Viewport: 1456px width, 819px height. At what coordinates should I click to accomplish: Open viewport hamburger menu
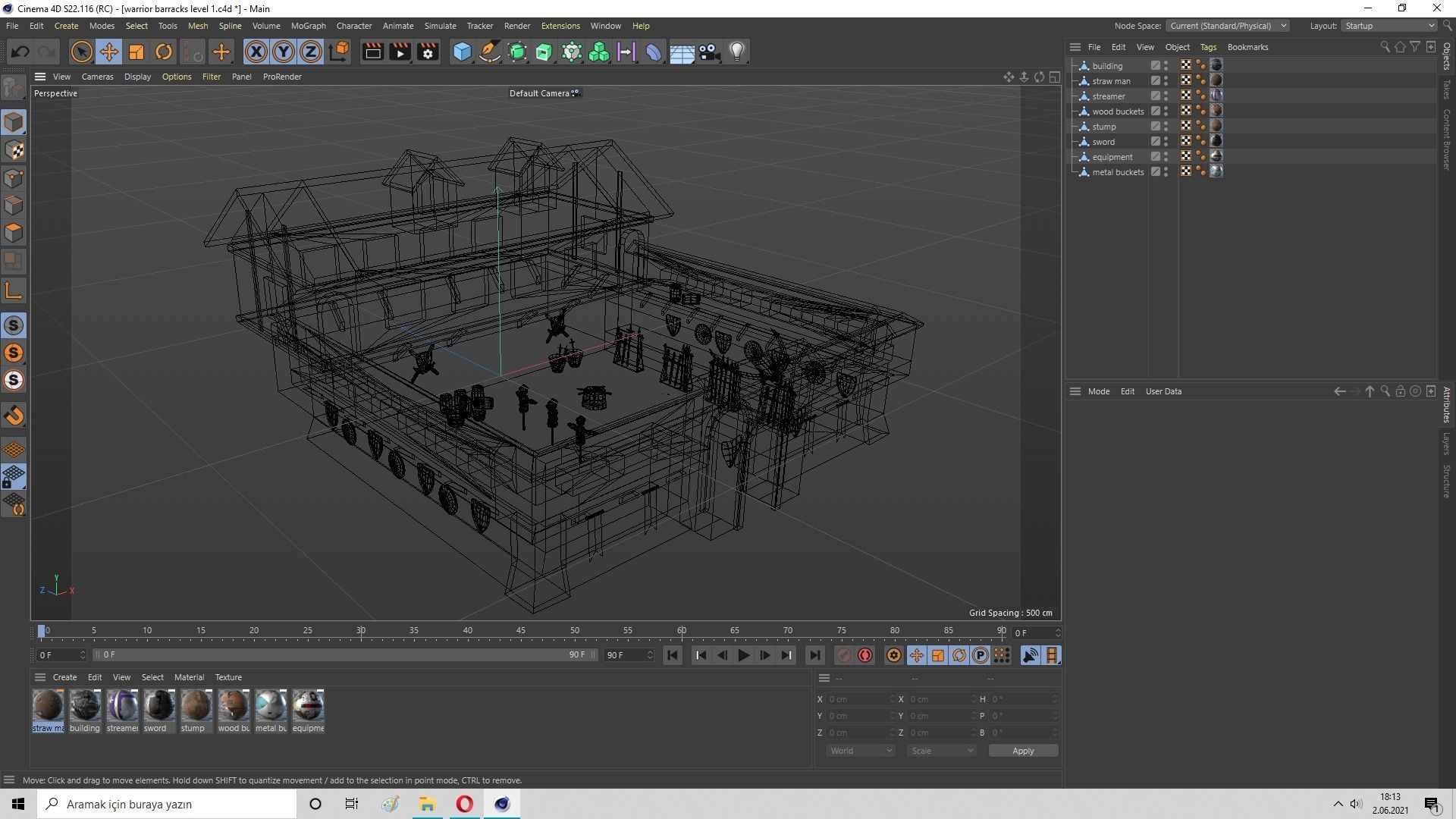pos(40,77)
